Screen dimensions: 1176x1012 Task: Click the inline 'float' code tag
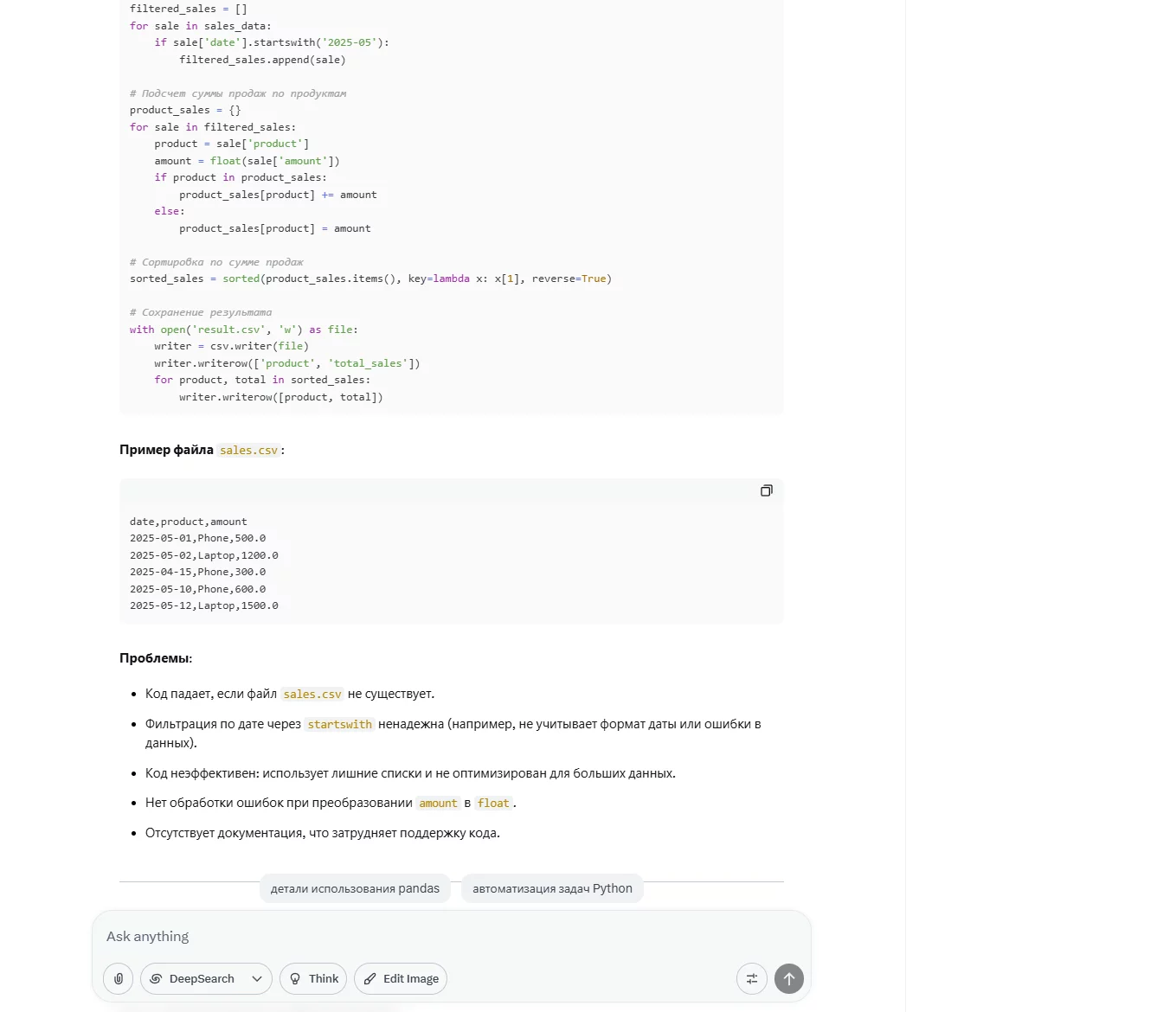(x=493, y=804)
